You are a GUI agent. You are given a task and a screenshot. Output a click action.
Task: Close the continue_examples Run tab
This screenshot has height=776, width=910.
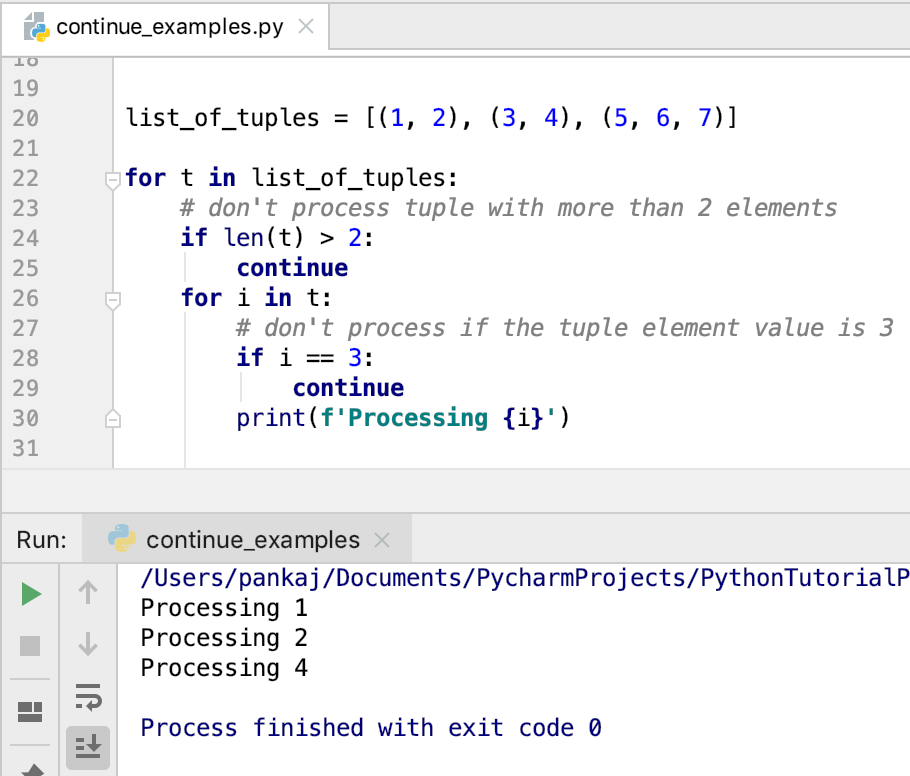point(381,540)
